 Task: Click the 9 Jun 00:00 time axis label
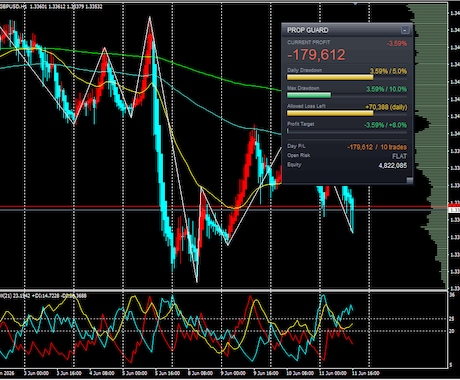233,373
